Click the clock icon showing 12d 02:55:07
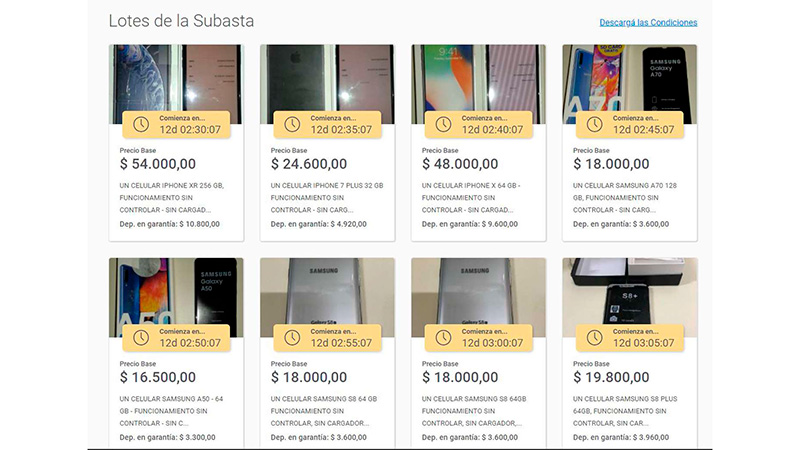This screenshot has height=450, width=800. (292, 338)
